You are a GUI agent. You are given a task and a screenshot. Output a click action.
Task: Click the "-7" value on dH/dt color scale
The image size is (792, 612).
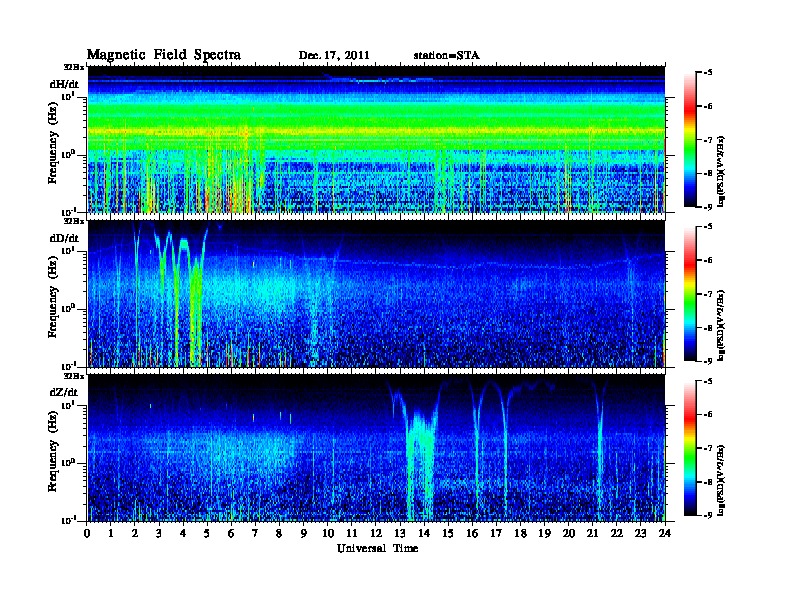708,140
